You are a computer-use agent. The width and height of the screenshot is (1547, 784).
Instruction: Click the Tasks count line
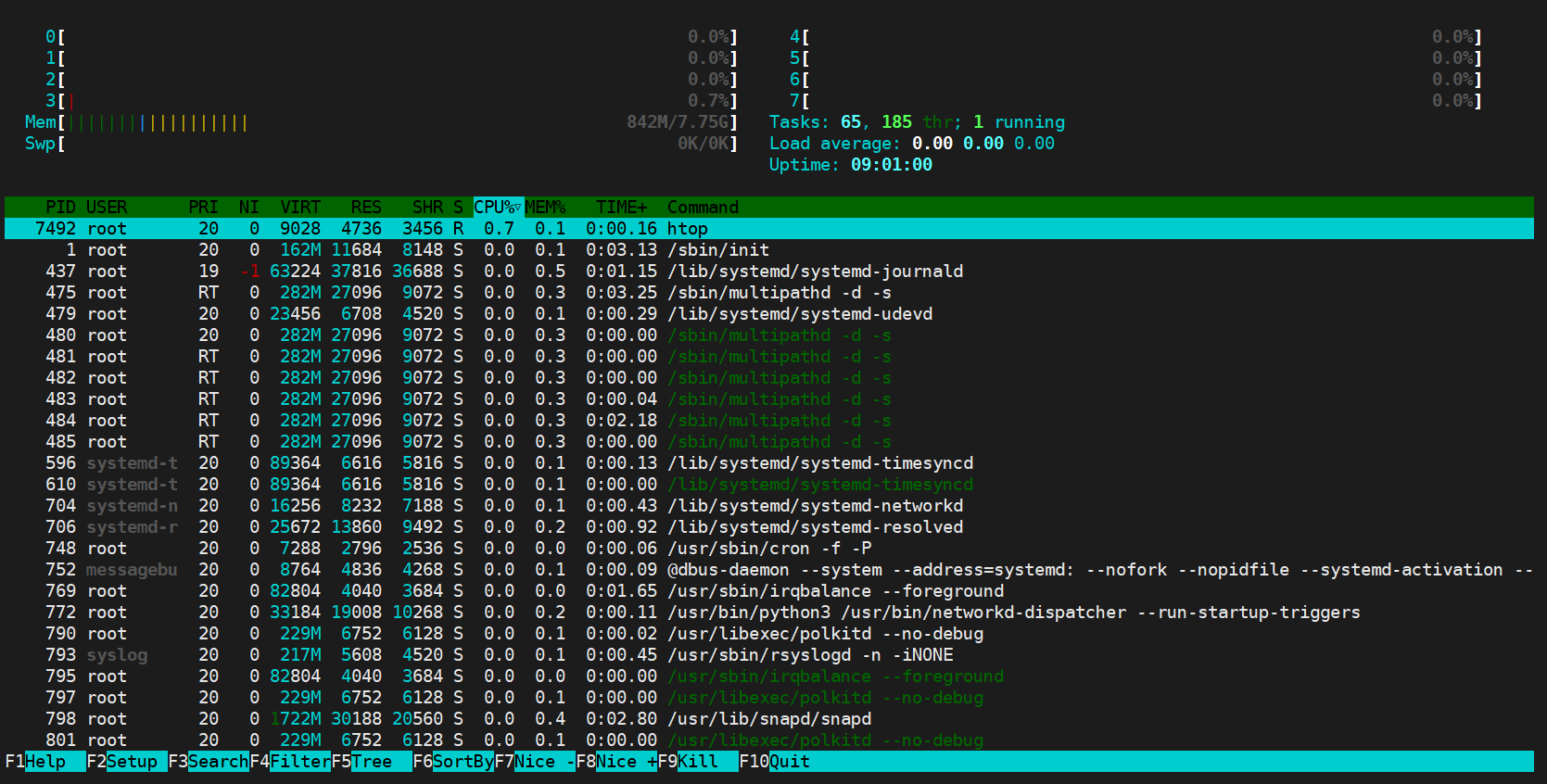click(918, 122)
